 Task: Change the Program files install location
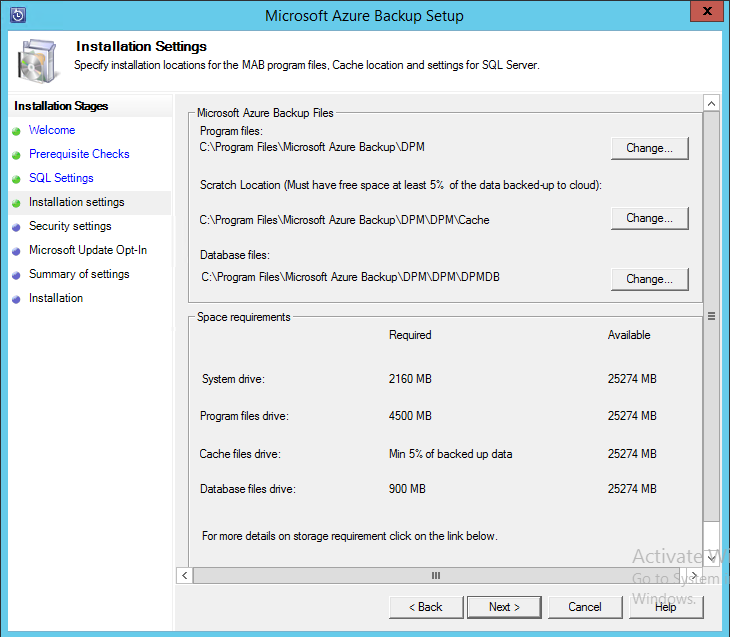tap(649, 148)
